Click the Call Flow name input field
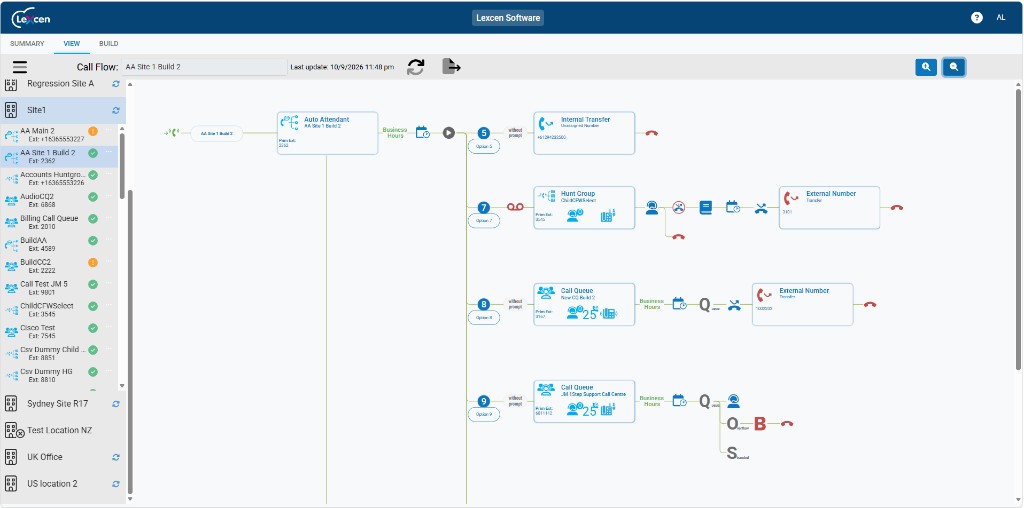The height and width of the screenshot is (508, 1024). click(x=204, y=67)
